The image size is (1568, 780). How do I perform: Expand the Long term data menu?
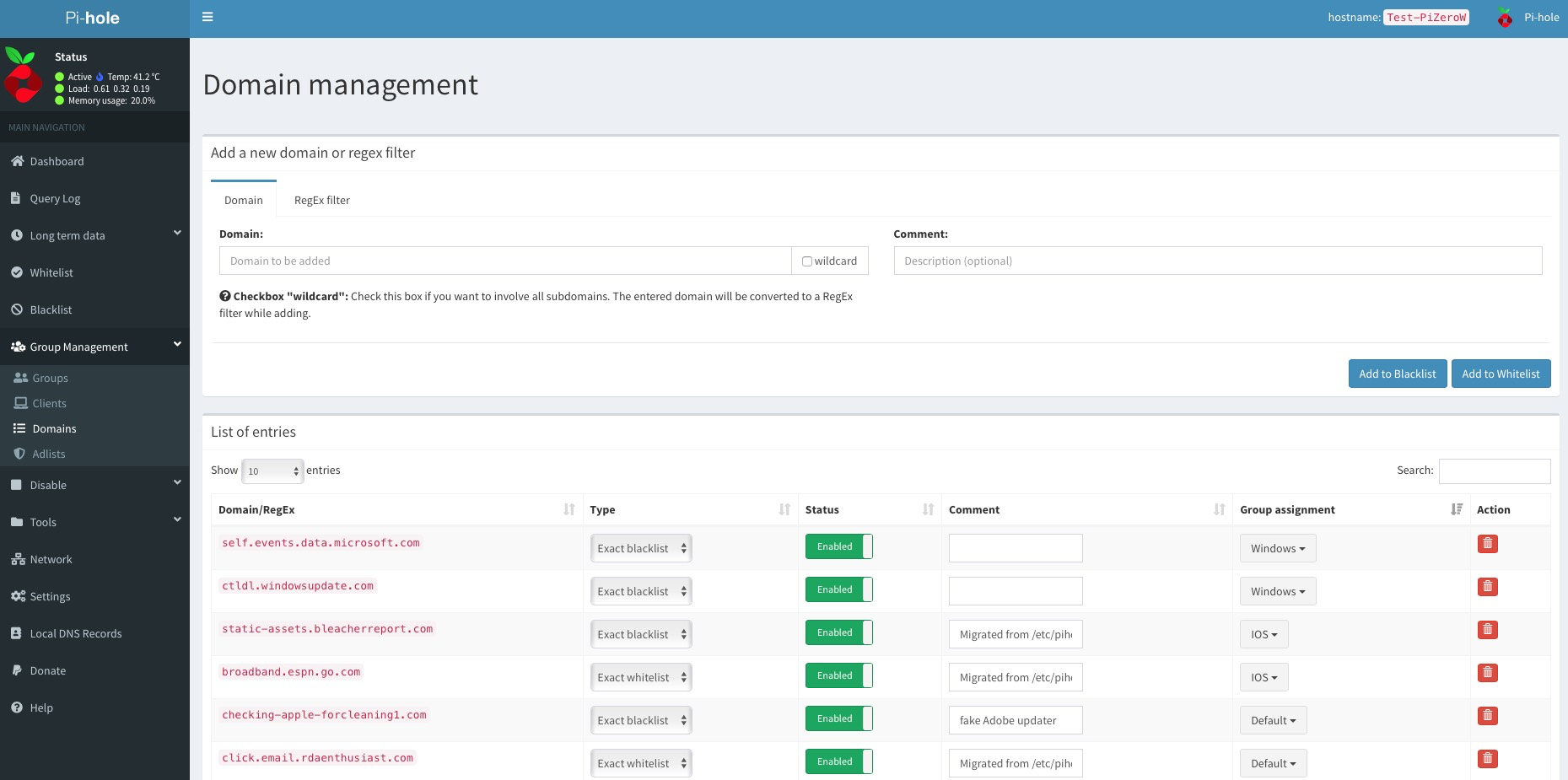point(94,235)
